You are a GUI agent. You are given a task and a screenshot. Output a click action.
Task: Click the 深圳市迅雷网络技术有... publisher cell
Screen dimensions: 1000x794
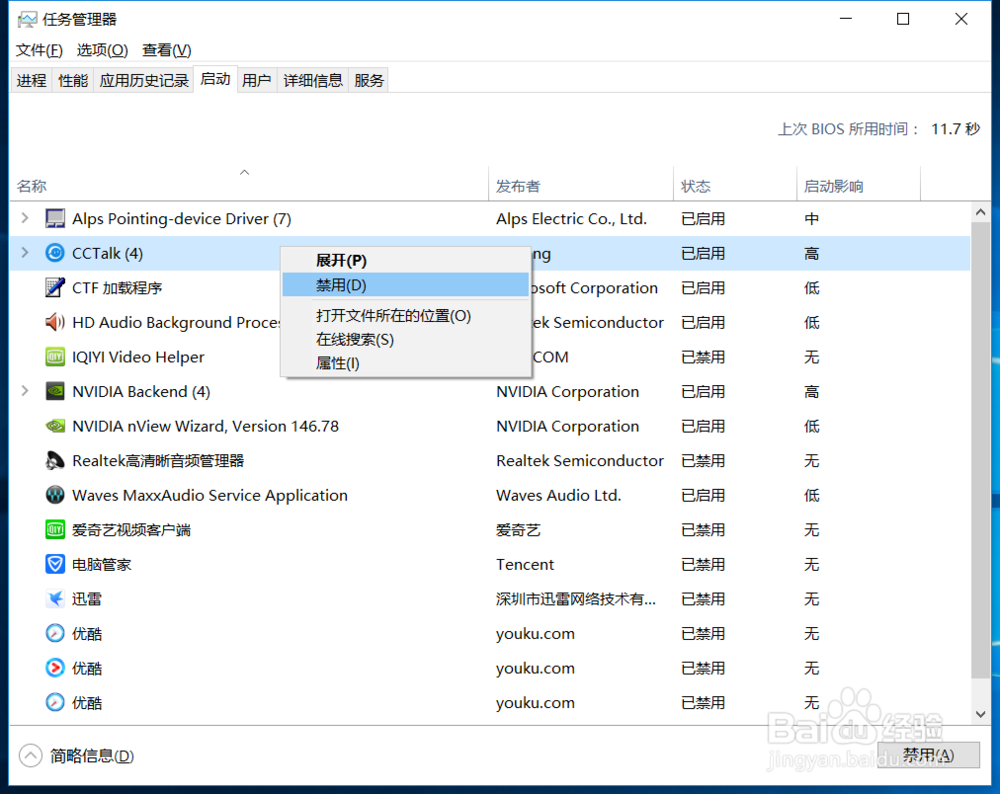point(575,599)
